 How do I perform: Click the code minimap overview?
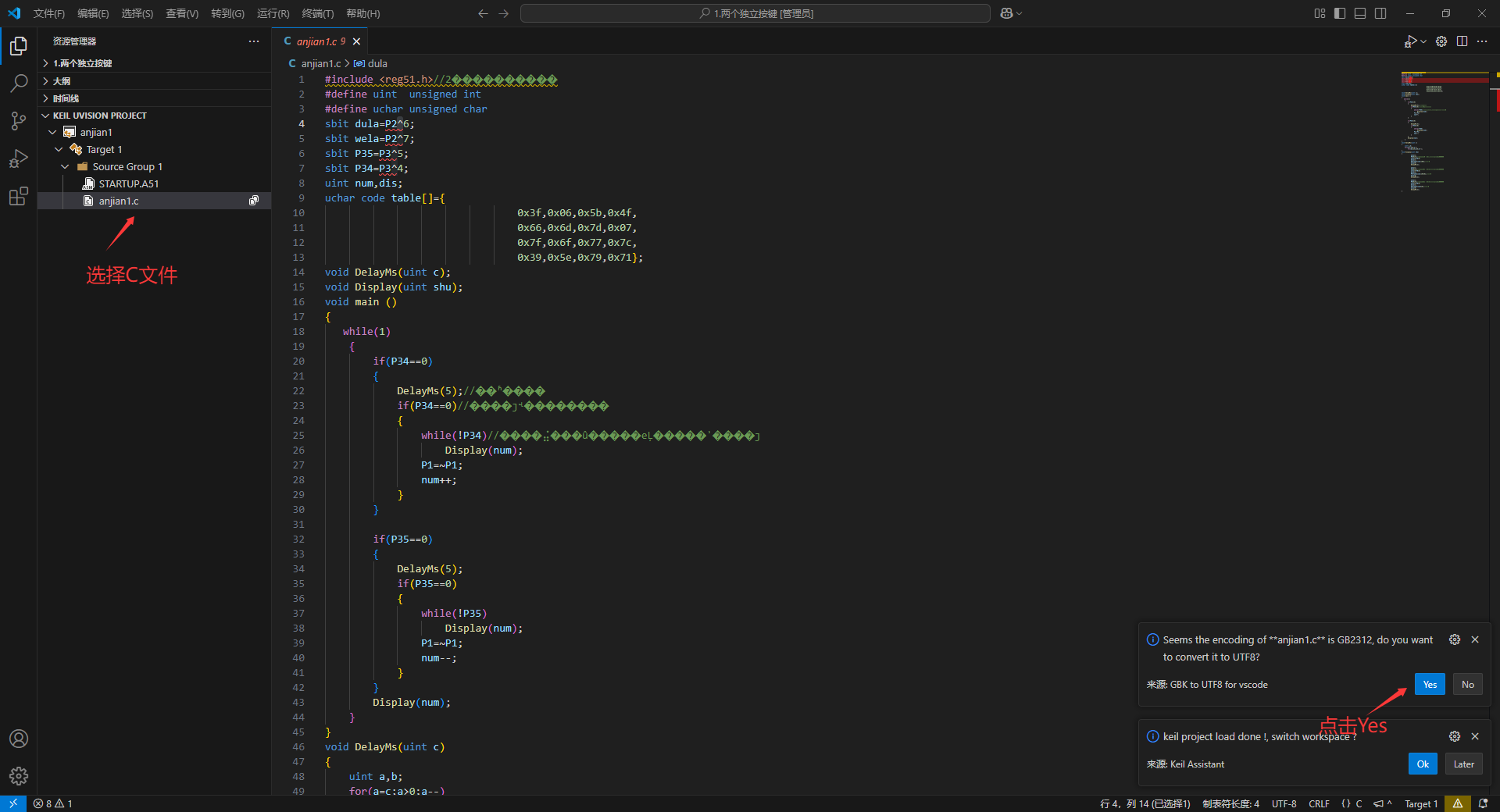pyautogui.click(x=1445, y=131)
